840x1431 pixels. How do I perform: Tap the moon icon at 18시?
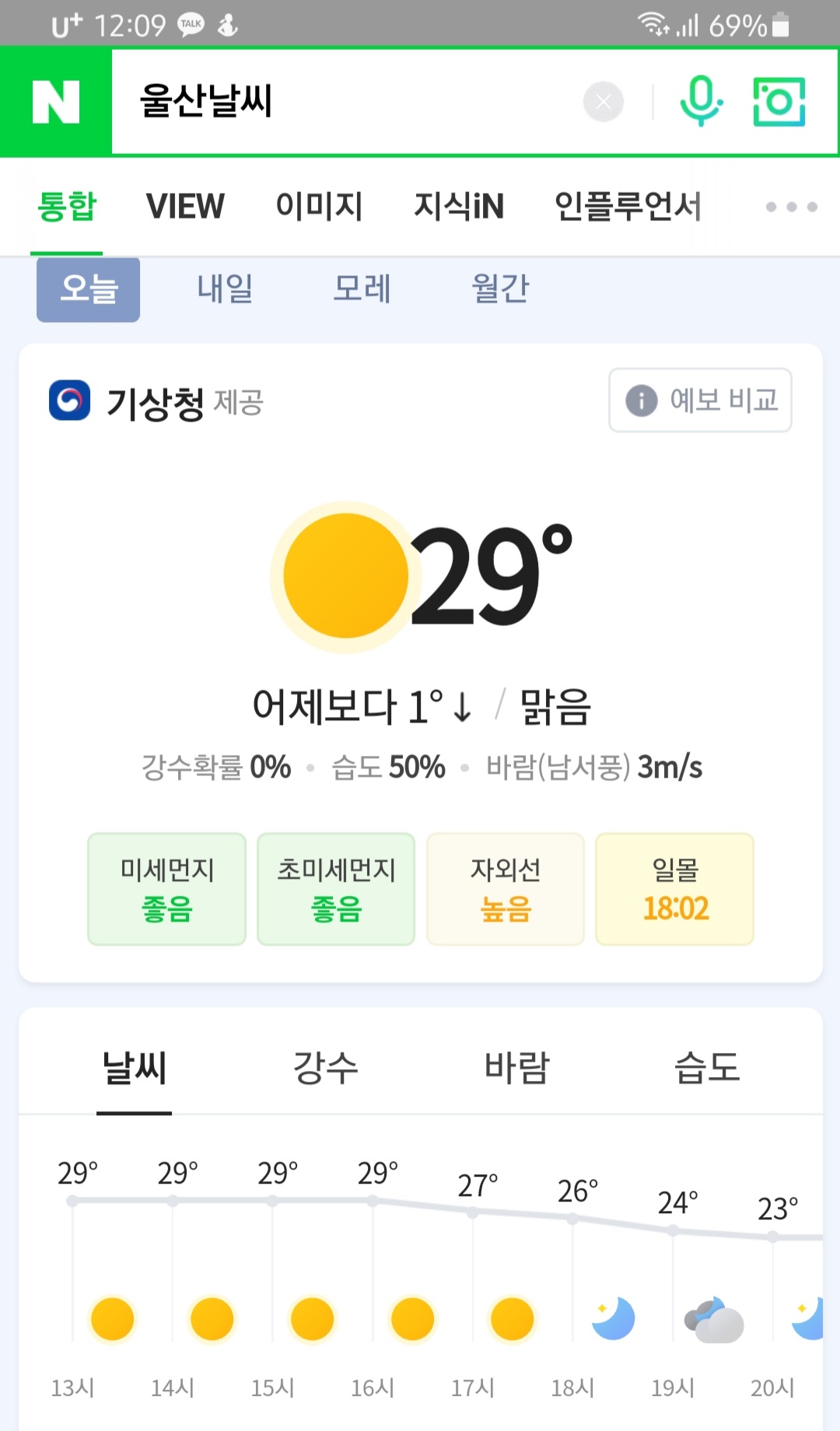[613, 1318]
